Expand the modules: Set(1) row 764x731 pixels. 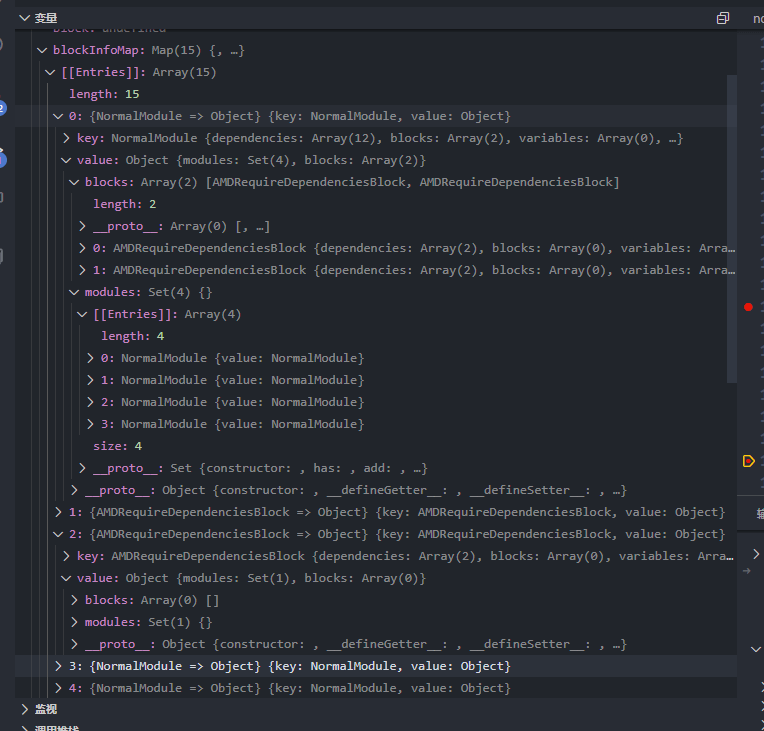coord(74,622)
